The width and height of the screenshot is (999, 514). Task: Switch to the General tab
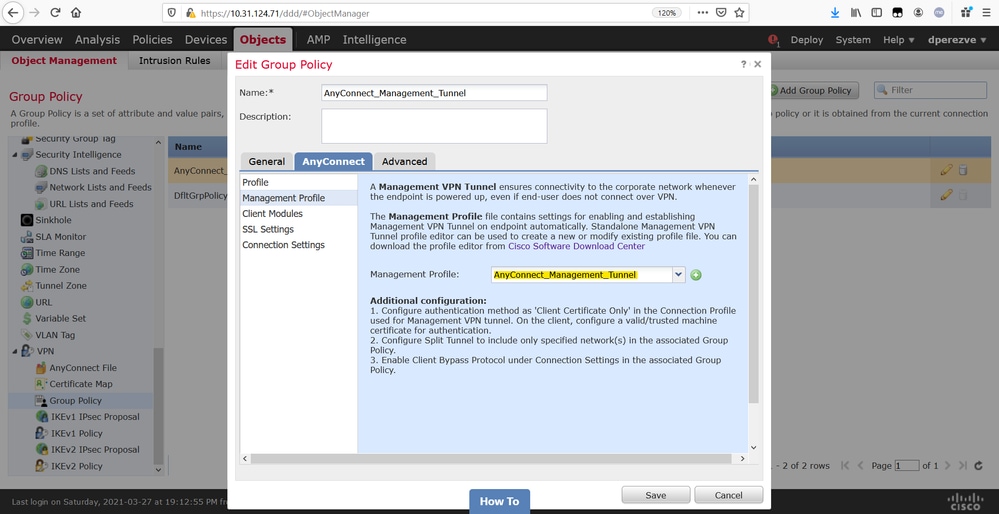click(x=266, y=162)
